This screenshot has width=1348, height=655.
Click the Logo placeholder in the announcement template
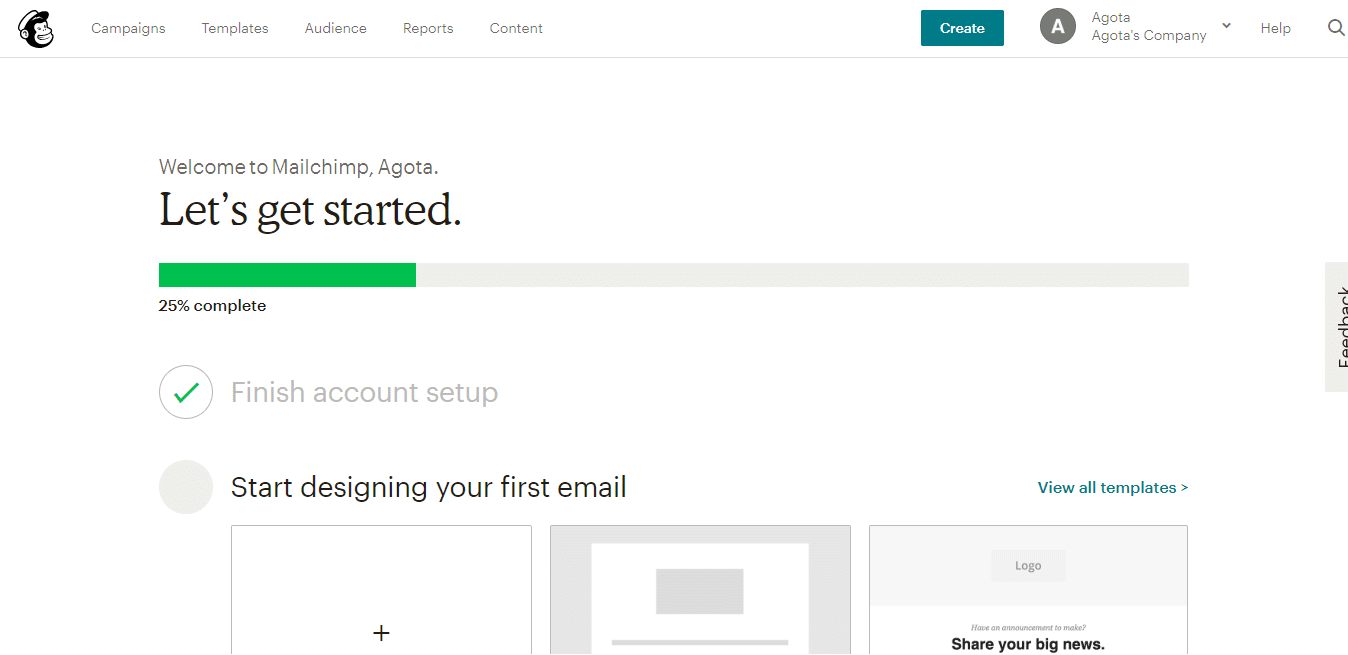[x=1028, y=565]
